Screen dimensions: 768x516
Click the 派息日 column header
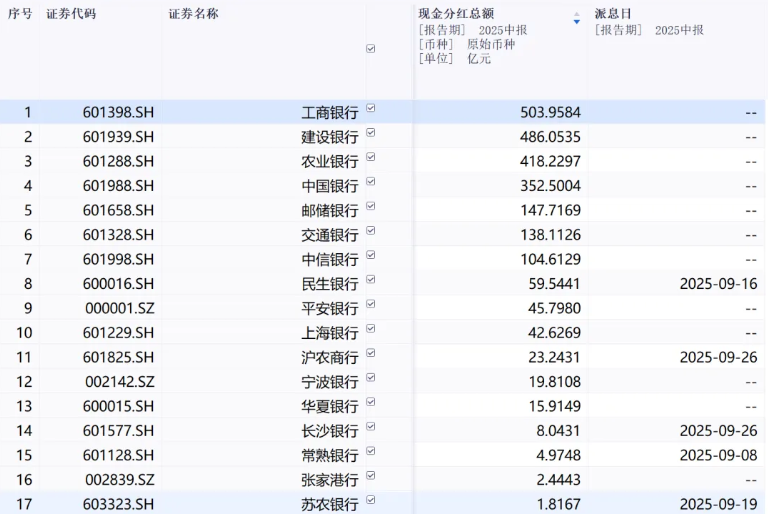pos(613,14)
